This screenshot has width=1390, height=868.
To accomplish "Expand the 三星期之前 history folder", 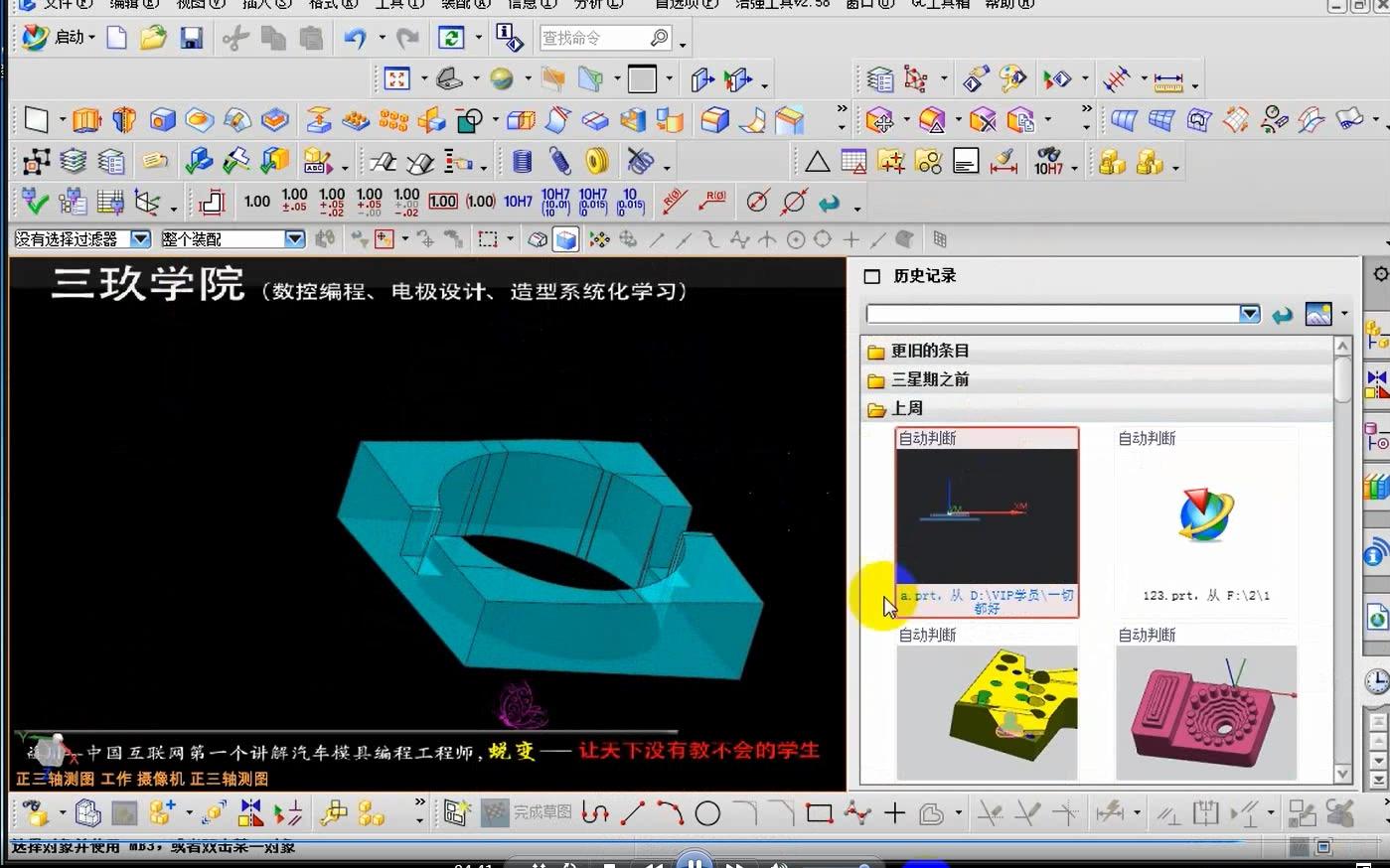I will point(929,379).
